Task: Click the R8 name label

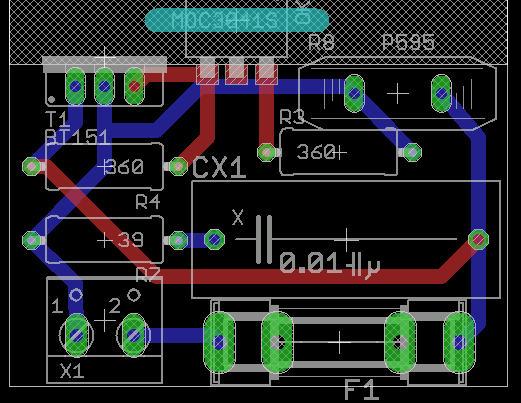Action: [321, 42]
